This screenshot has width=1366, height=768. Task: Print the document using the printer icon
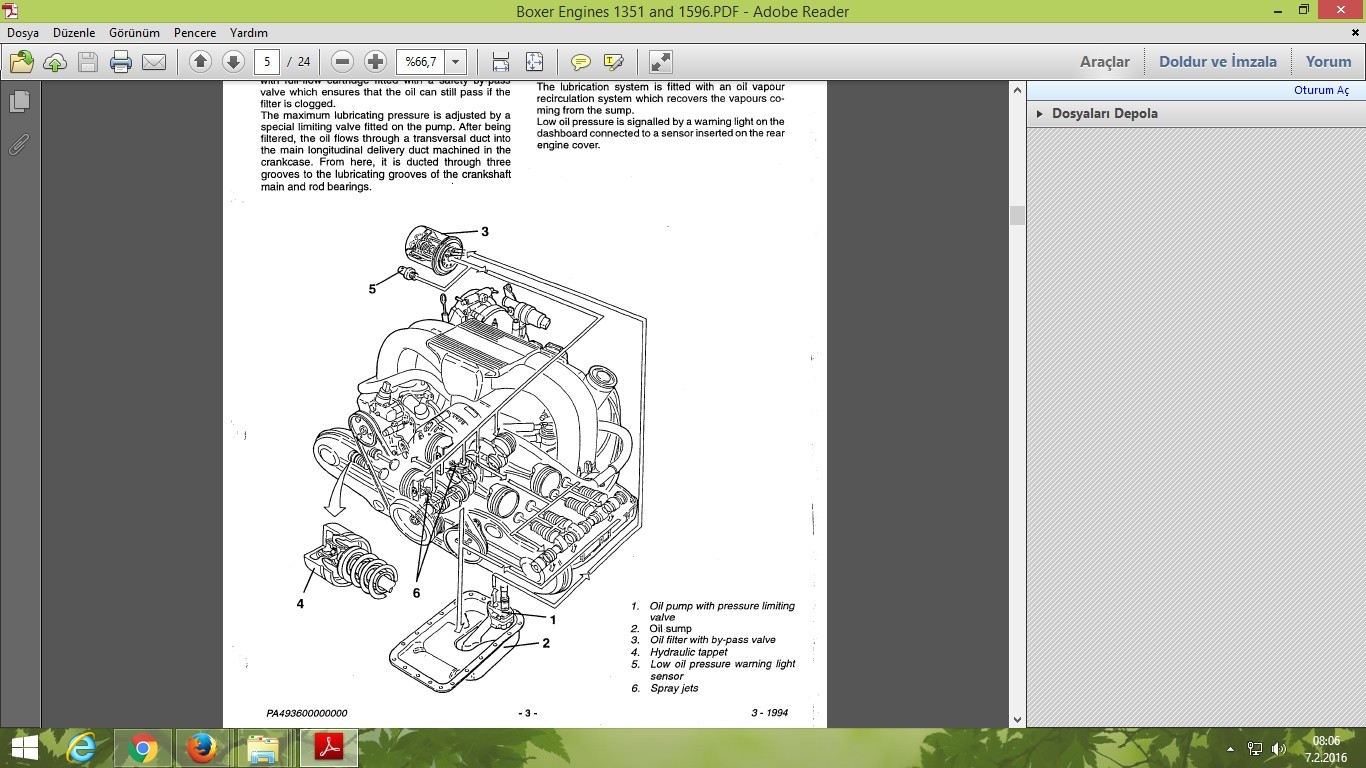[x=121, y=62]
